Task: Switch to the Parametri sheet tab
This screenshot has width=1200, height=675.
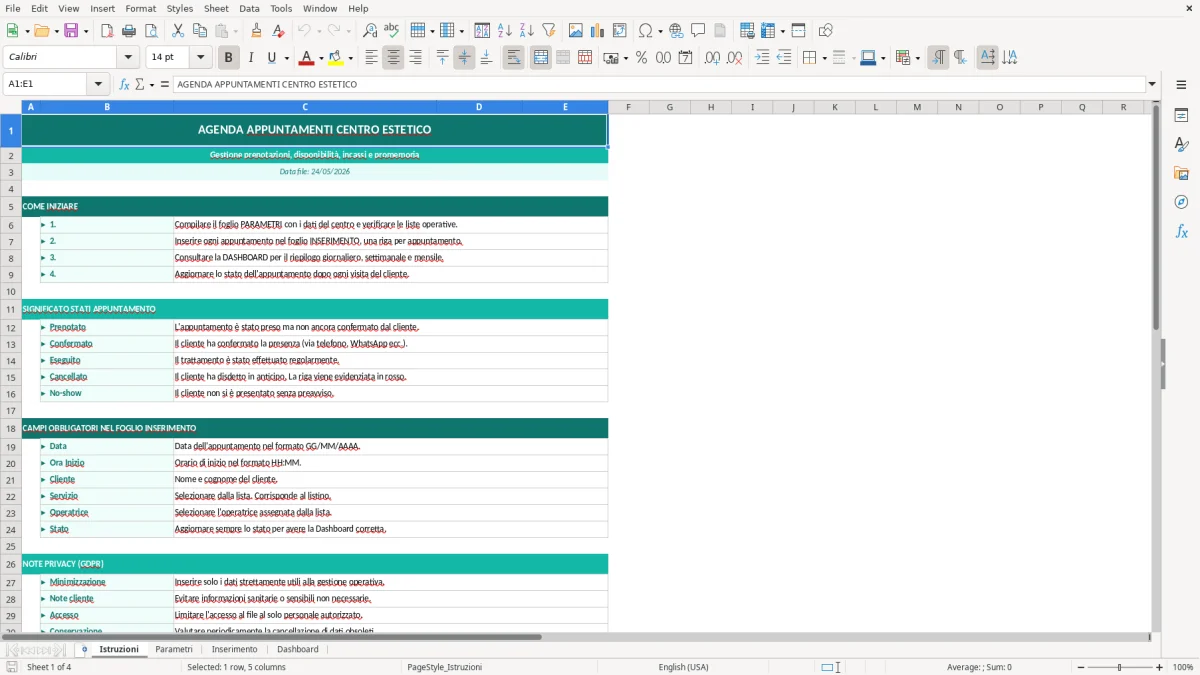Action: point(174,649)
